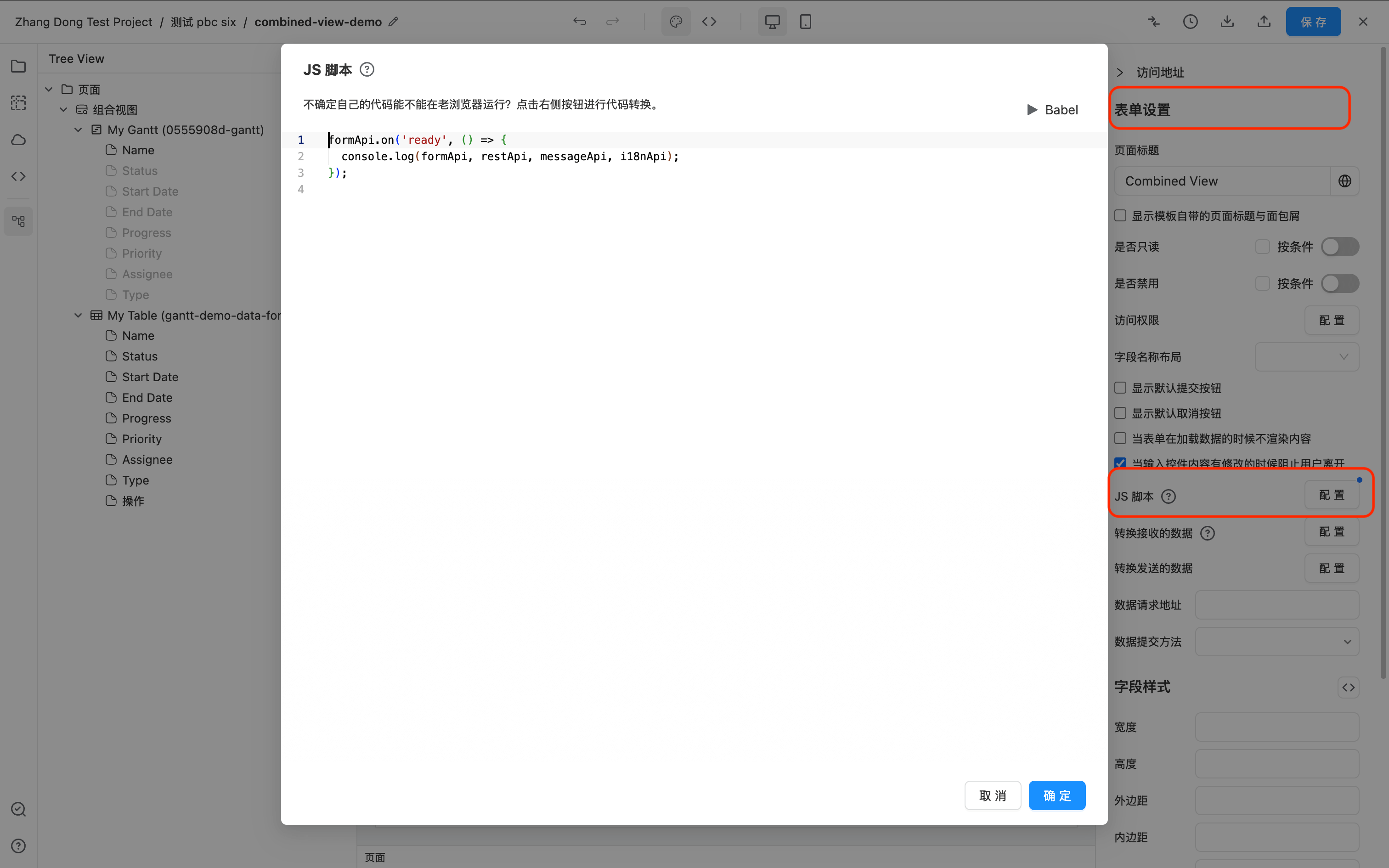This screenshot has width=1389, height=868.
Task: Open help icon at sidebar bottom
Action: click(18, 845)
